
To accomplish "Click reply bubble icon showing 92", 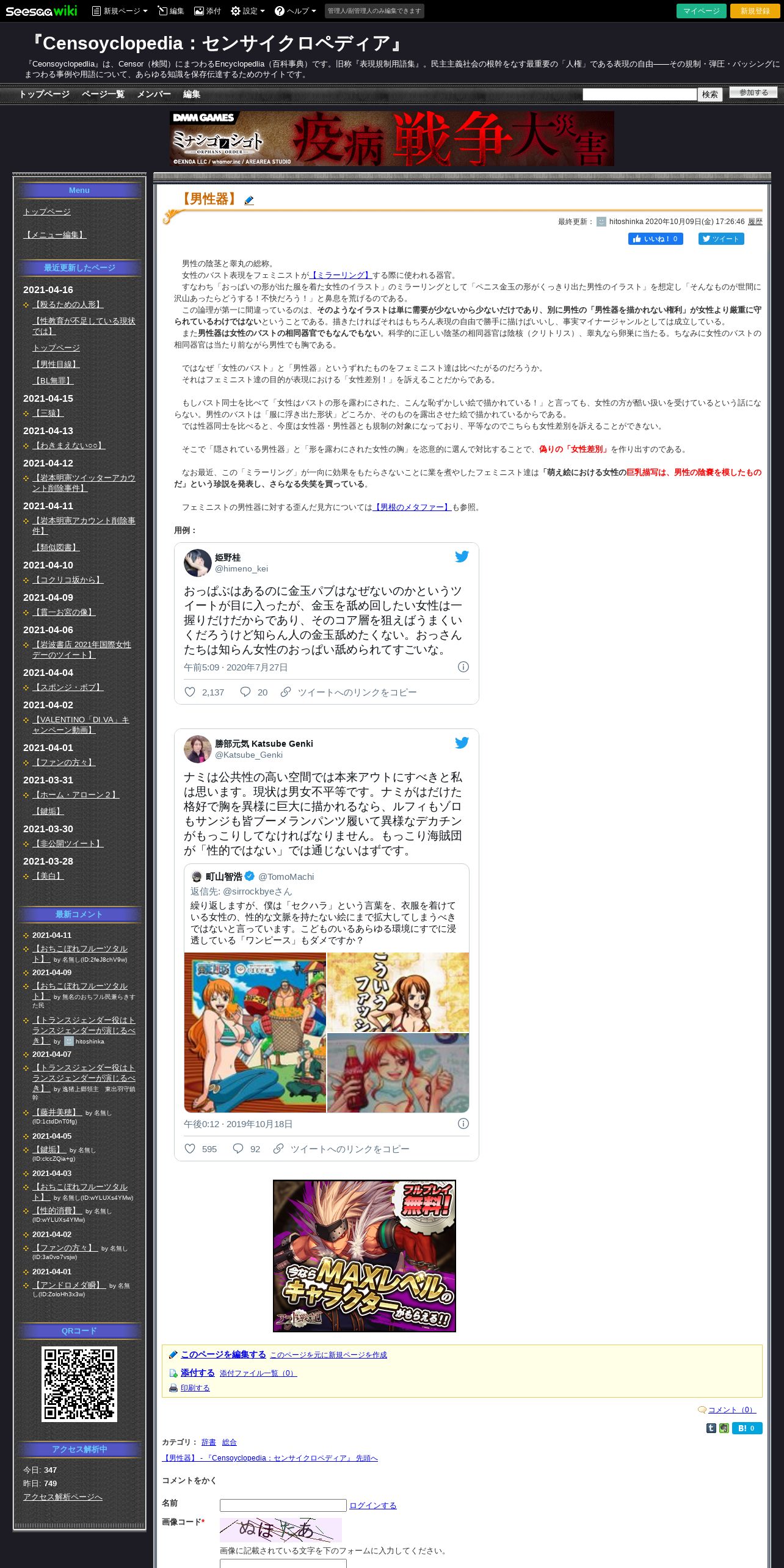I will (x=238, y=1149).
